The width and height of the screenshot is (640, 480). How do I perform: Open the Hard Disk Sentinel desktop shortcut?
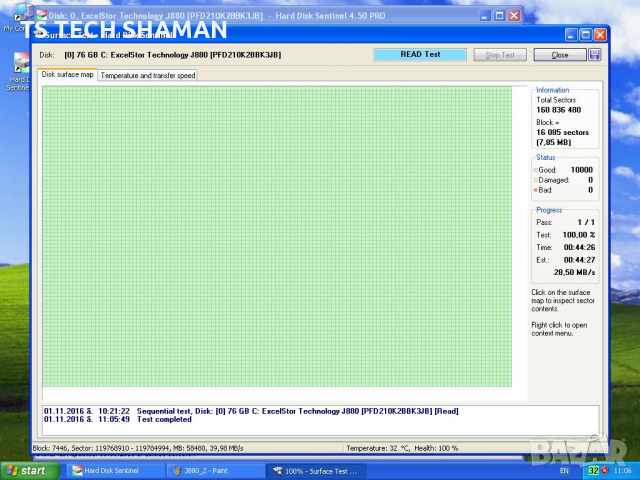click(19, 70)
